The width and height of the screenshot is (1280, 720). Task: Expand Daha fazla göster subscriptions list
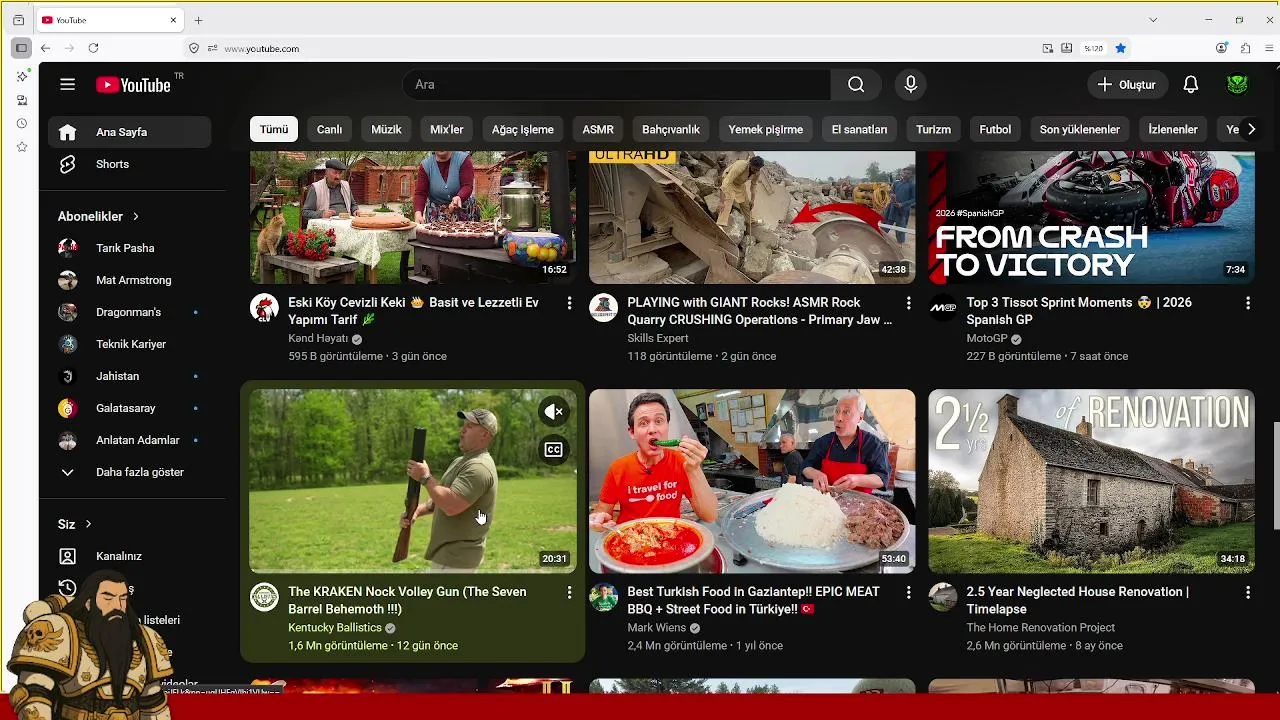tap(129, 472)
